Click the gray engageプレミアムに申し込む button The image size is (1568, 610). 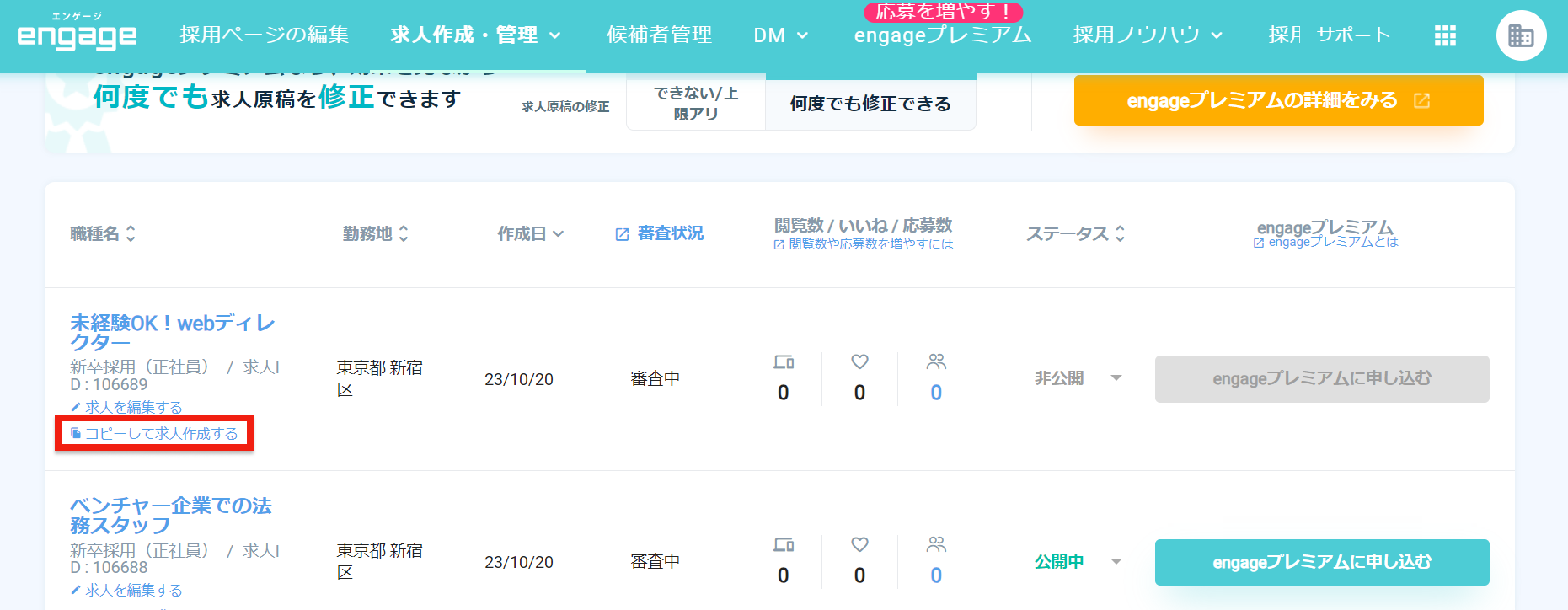pos(1322,379)
